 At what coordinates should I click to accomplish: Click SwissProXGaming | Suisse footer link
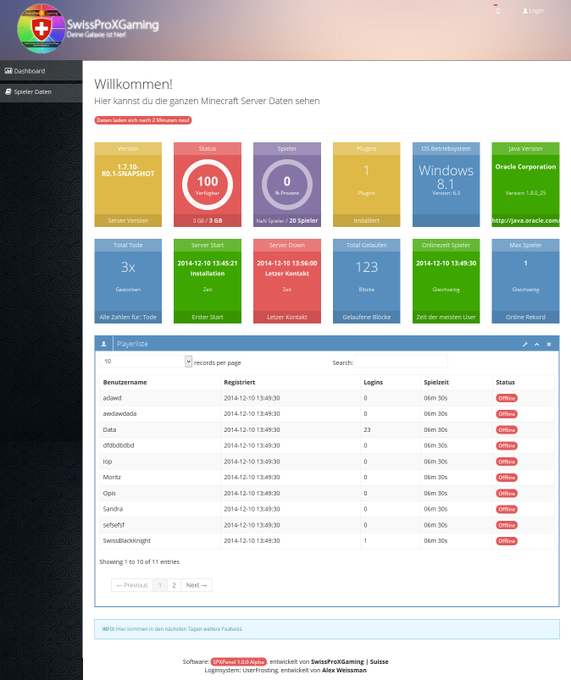pyautogui.click(x=349, y=662)
